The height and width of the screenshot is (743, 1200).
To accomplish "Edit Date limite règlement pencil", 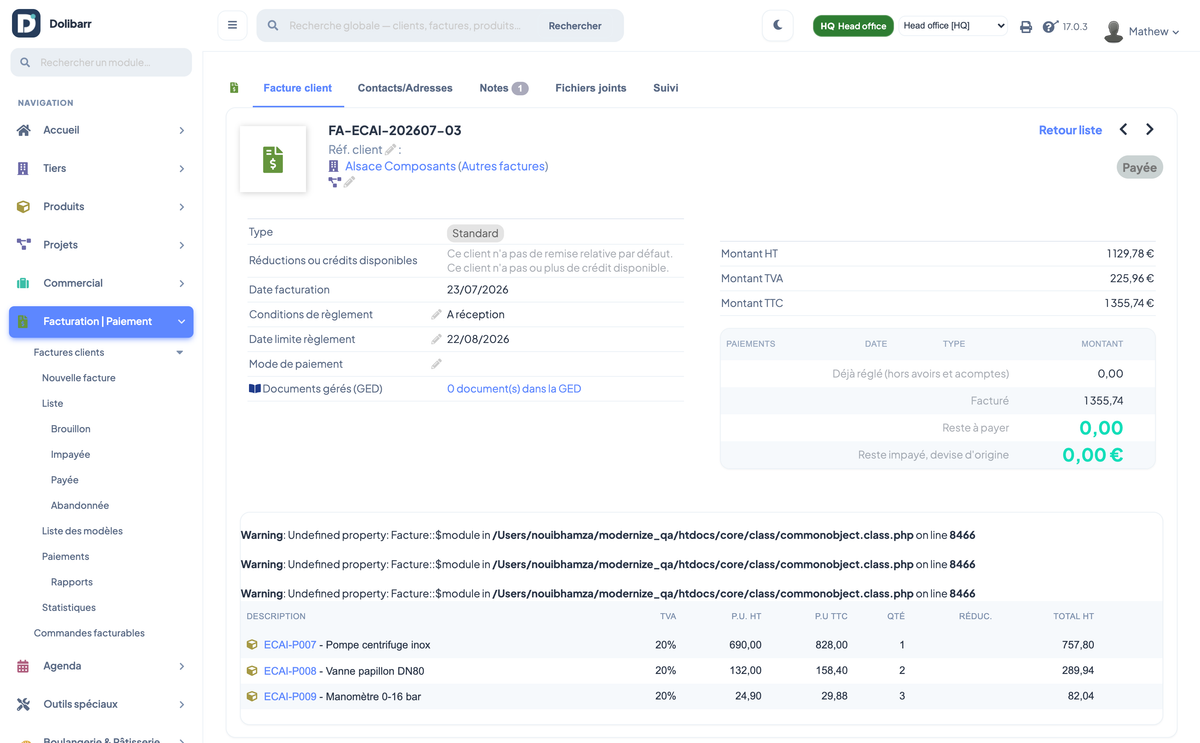I will [436, 339].
